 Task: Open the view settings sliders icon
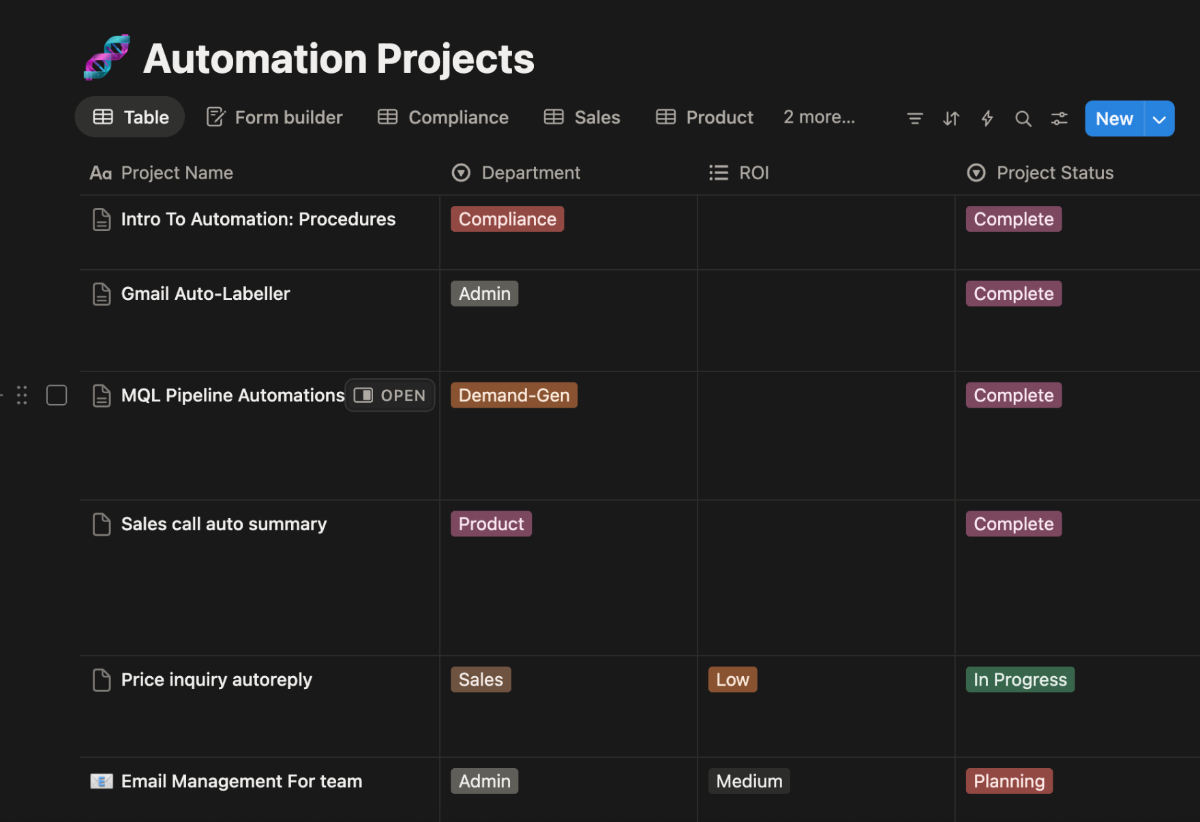(1059, 118)
